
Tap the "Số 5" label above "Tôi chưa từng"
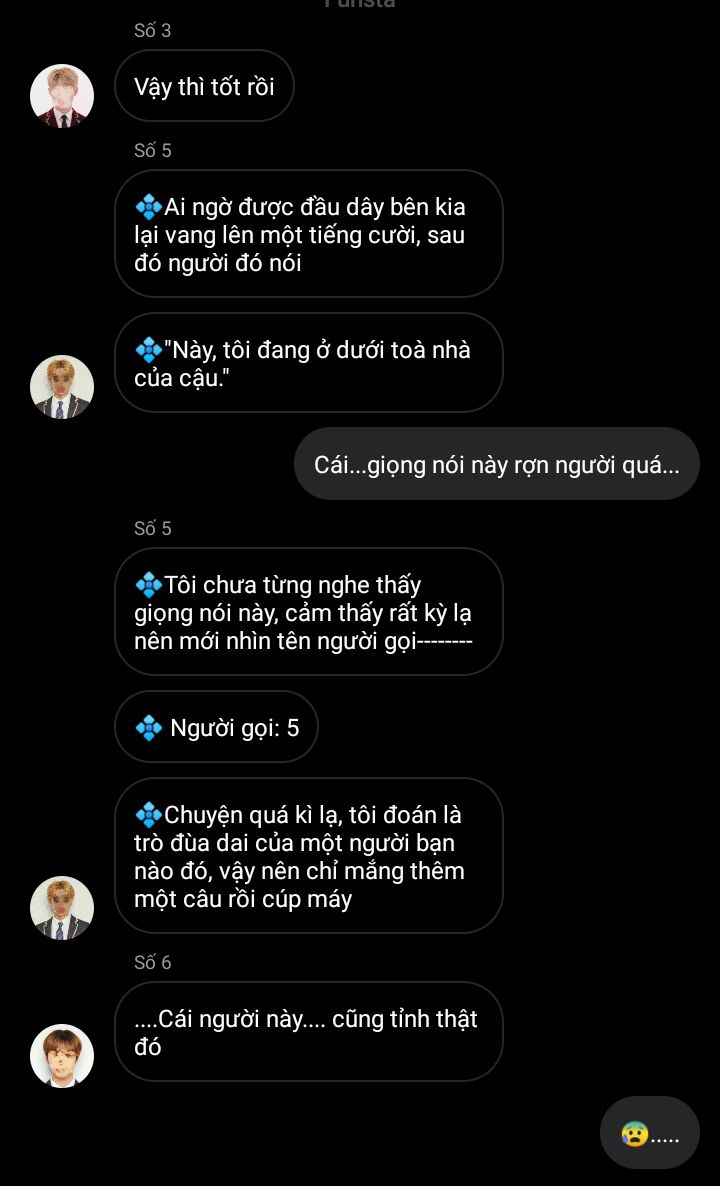(153, 528)
